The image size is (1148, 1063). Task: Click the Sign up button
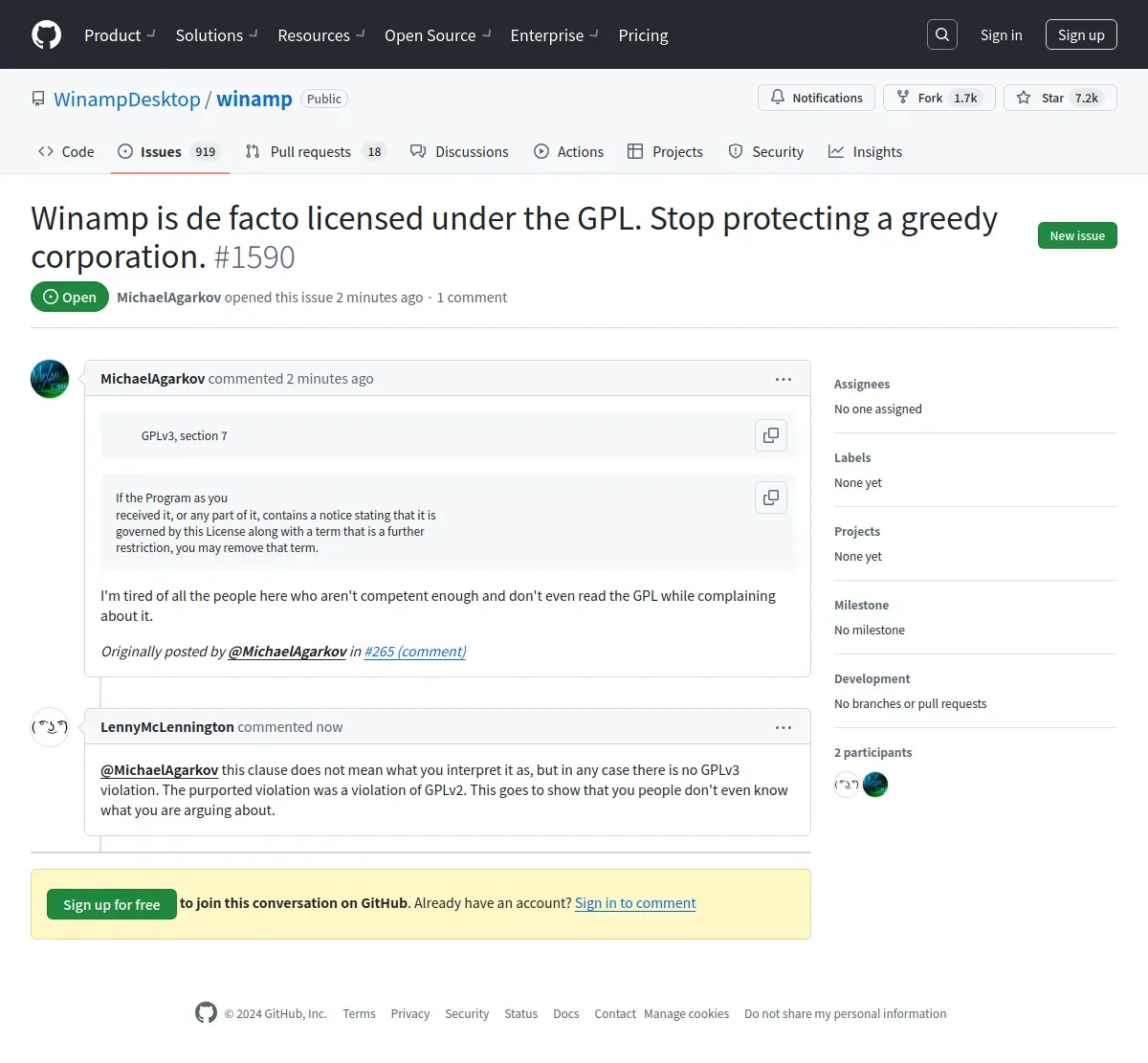pos(1081,34)
